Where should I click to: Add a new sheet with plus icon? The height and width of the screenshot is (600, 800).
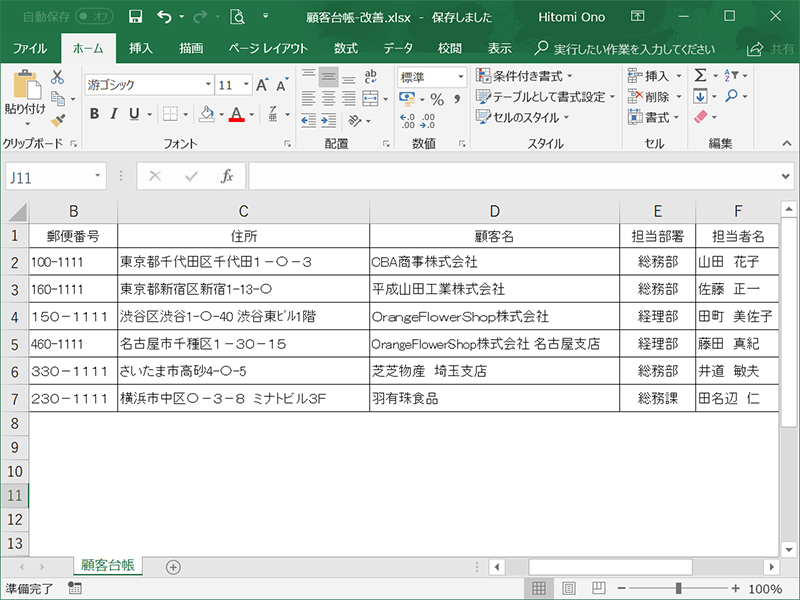coord(173,567)
